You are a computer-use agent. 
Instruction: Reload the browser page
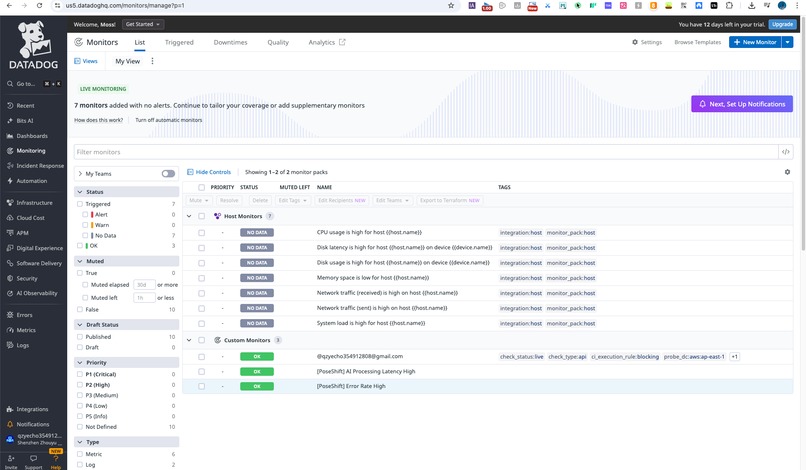40,6
